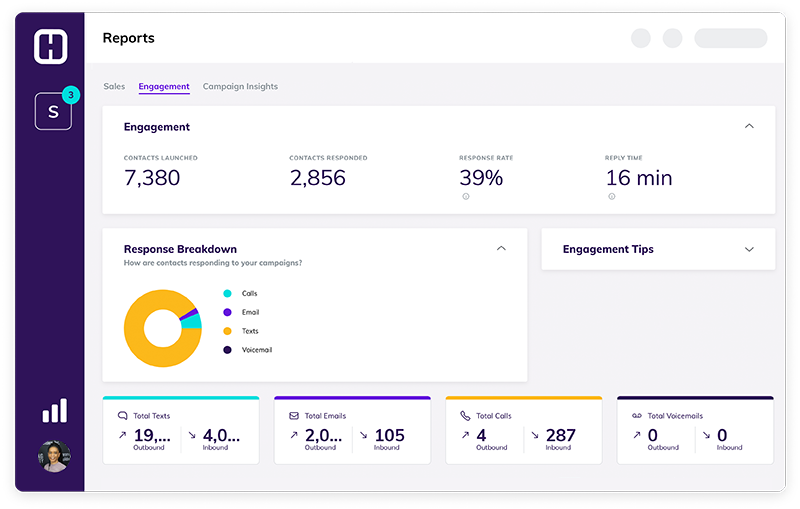
Task: Select the Engagement tab
Action: coord(164,87)
